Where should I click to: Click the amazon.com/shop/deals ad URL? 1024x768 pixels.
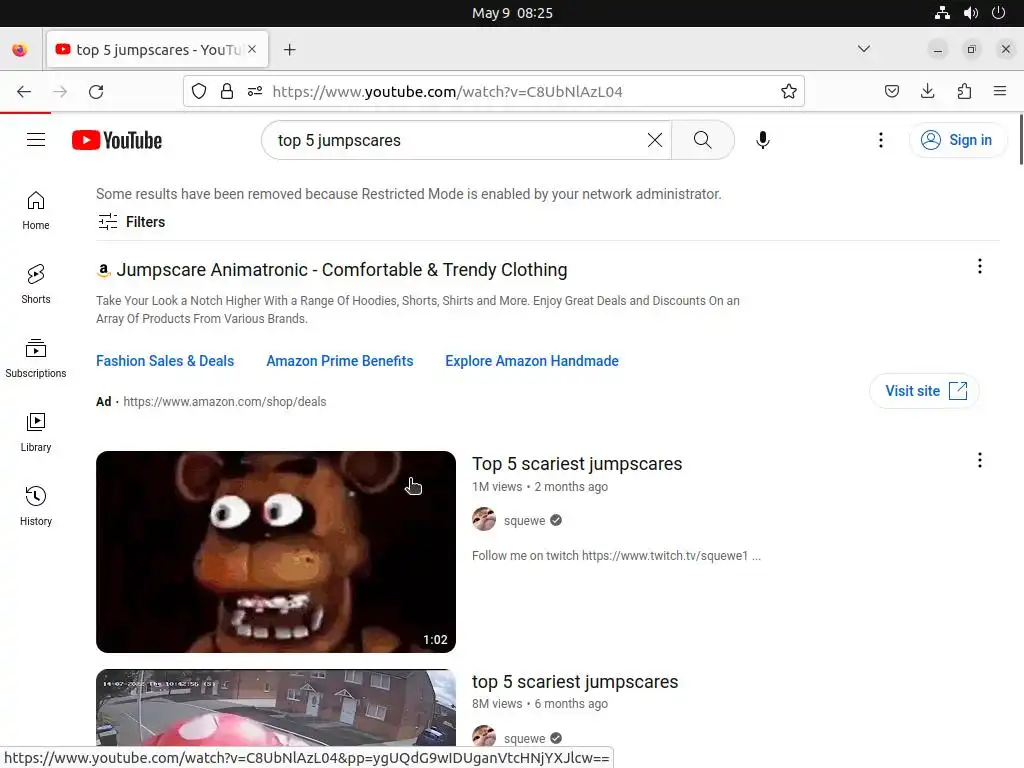(x=225, y=402)
